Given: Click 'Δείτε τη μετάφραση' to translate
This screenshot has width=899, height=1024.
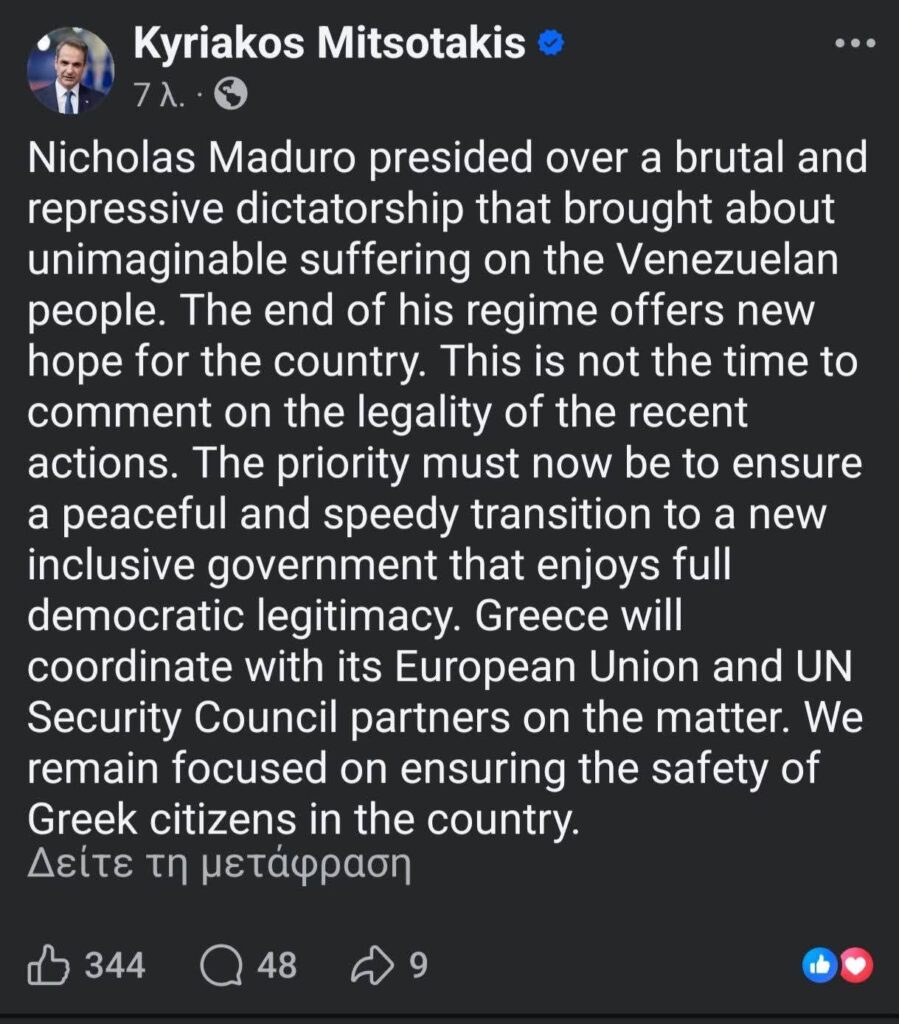Looking at the screenshot, I should tap(219, 863).
